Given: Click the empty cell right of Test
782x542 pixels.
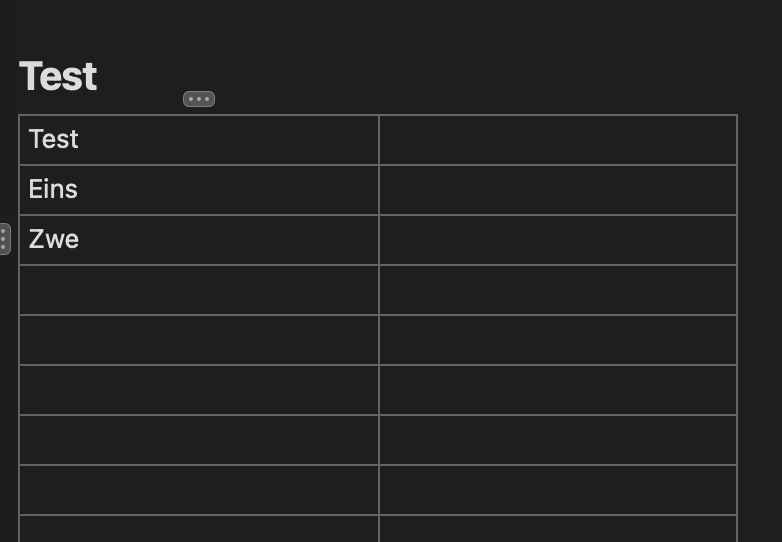Looking at the screenshot, I should (558, 140).
